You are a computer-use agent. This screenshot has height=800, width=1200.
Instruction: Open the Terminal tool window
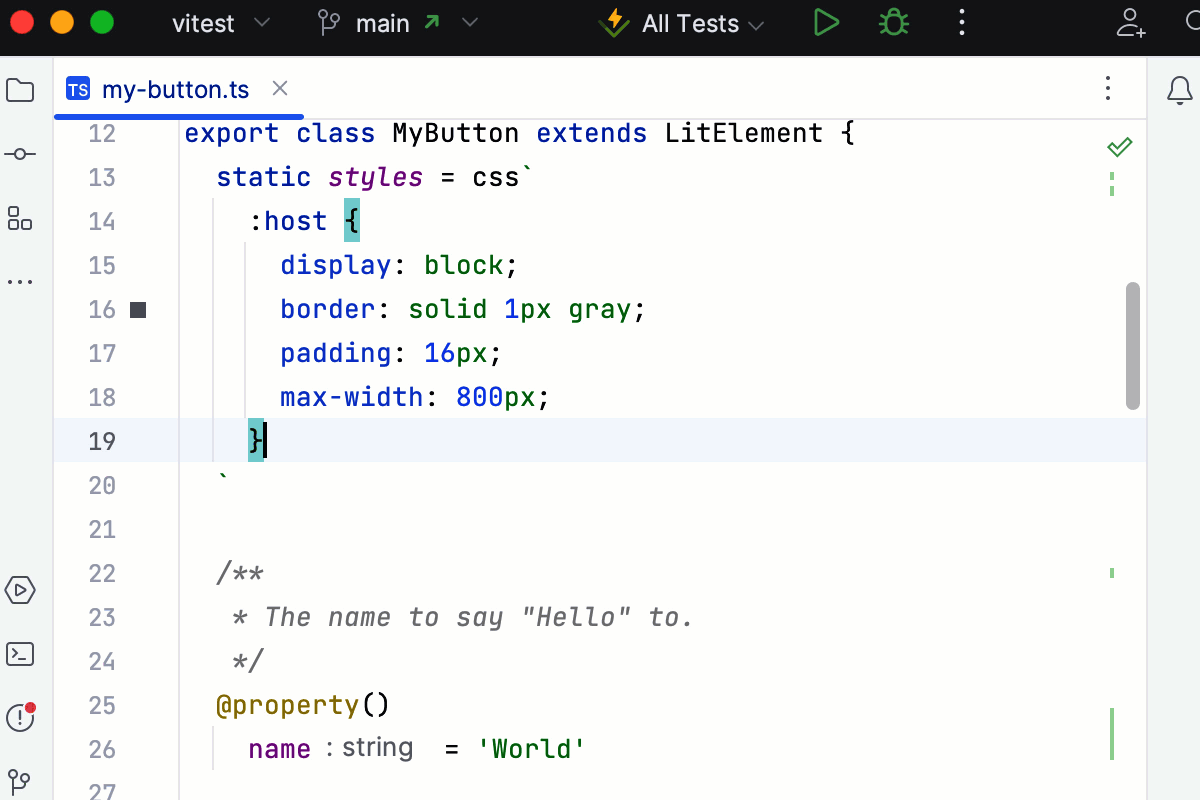(20, 654)
